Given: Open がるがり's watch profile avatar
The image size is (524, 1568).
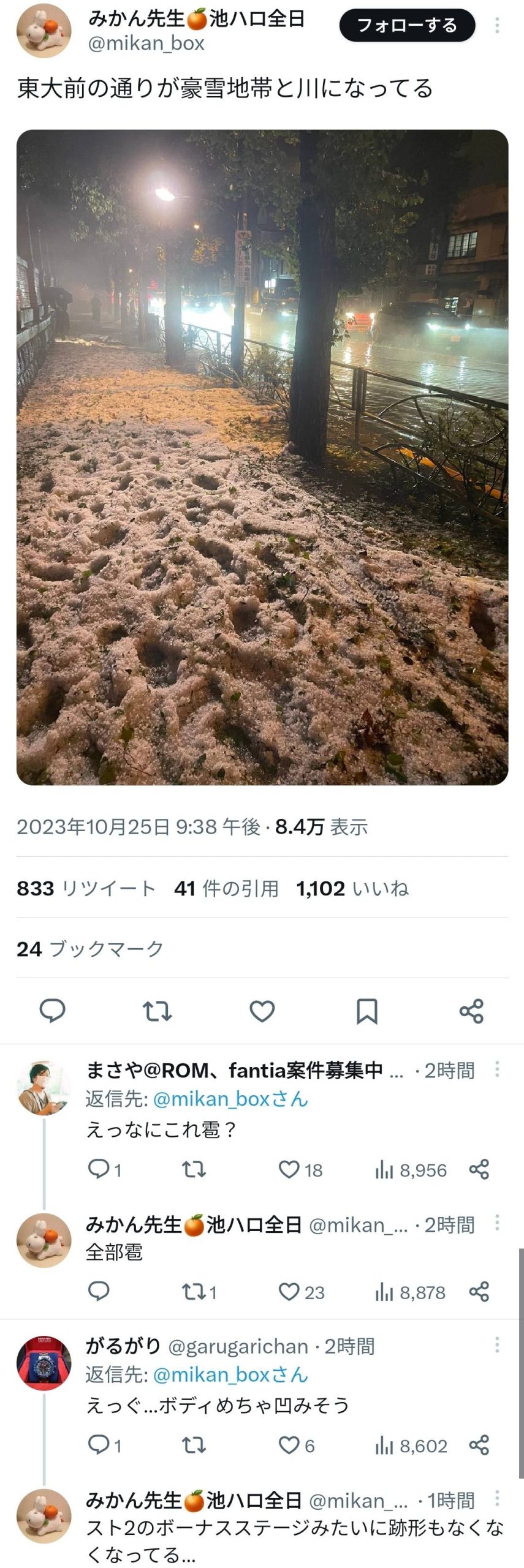Looking at the screenshot, I should coord(44,1363).
